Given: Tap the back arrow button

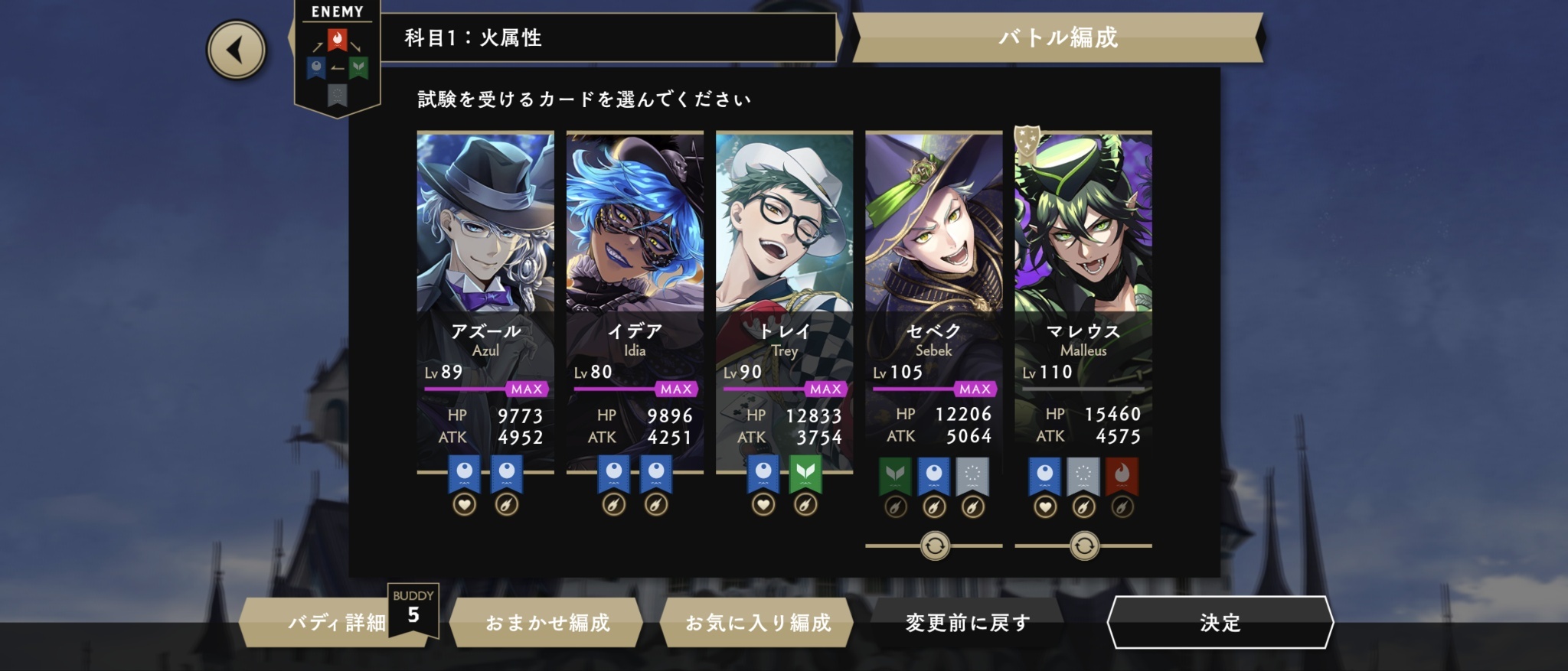Looking at the screenshot, I should tap(237, 50).
